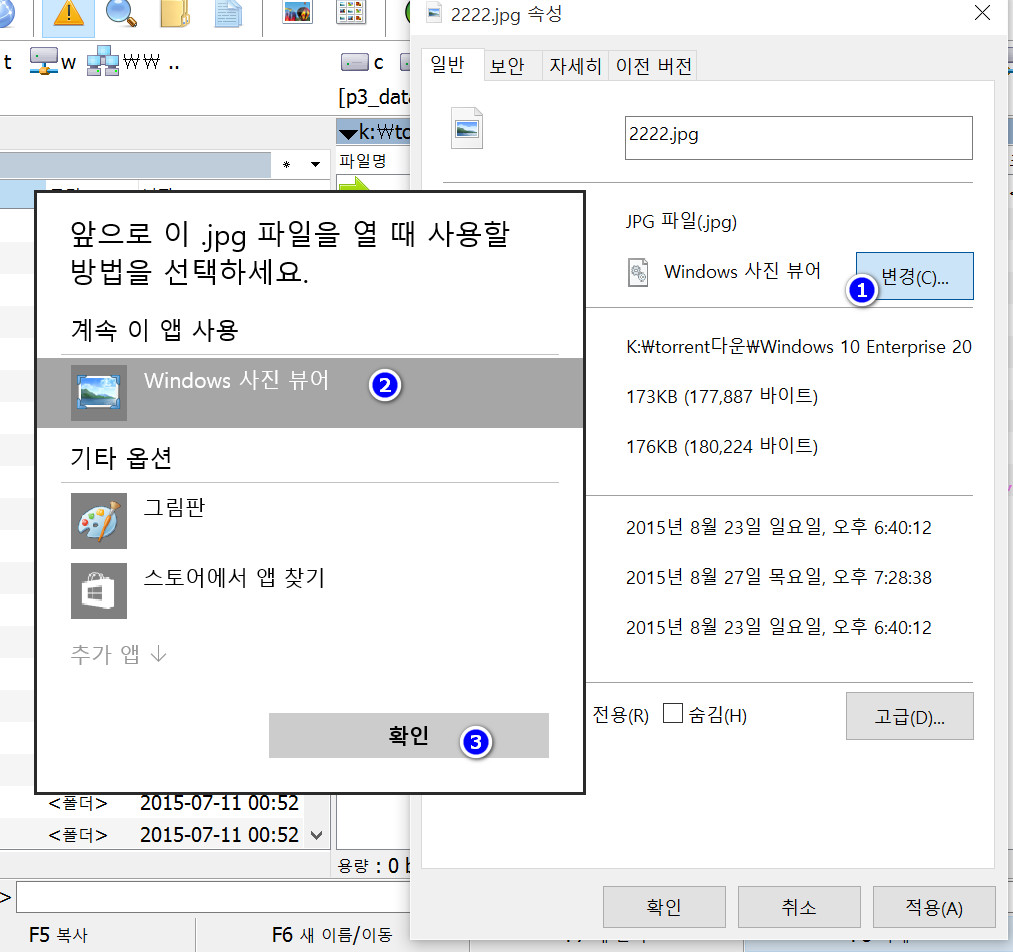Click the yellow warning triangle toolbar icon
This screenshot has height=952, width=1013.
(x=68, y=16)
